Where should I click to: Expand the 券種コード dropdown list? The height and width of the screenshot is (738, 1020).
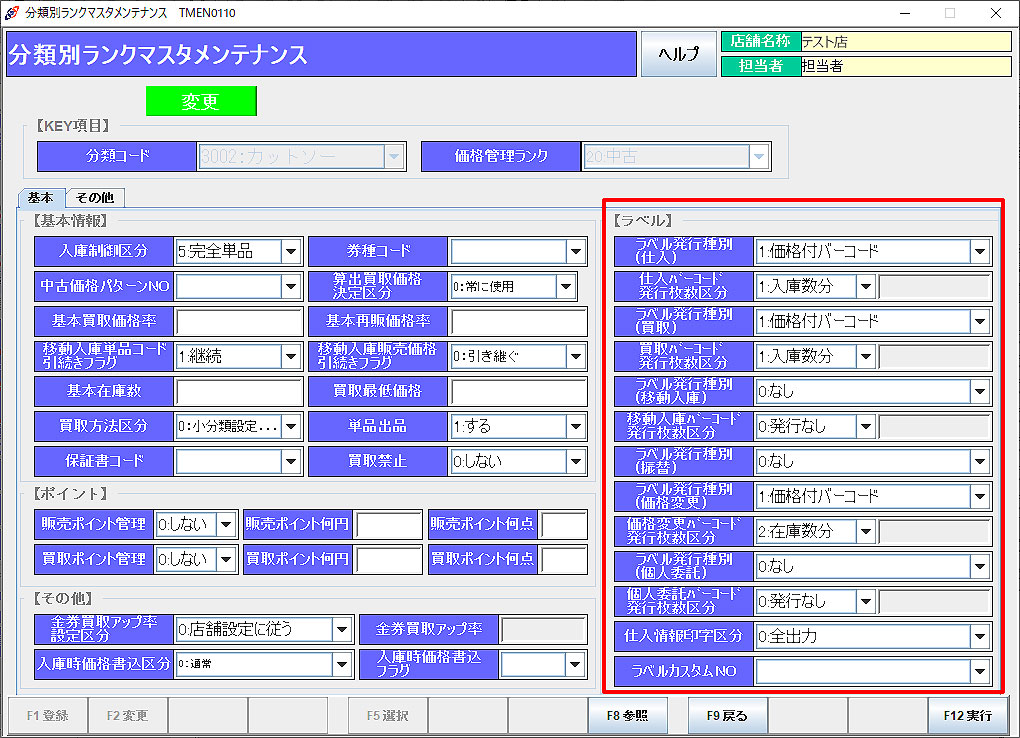575,251
